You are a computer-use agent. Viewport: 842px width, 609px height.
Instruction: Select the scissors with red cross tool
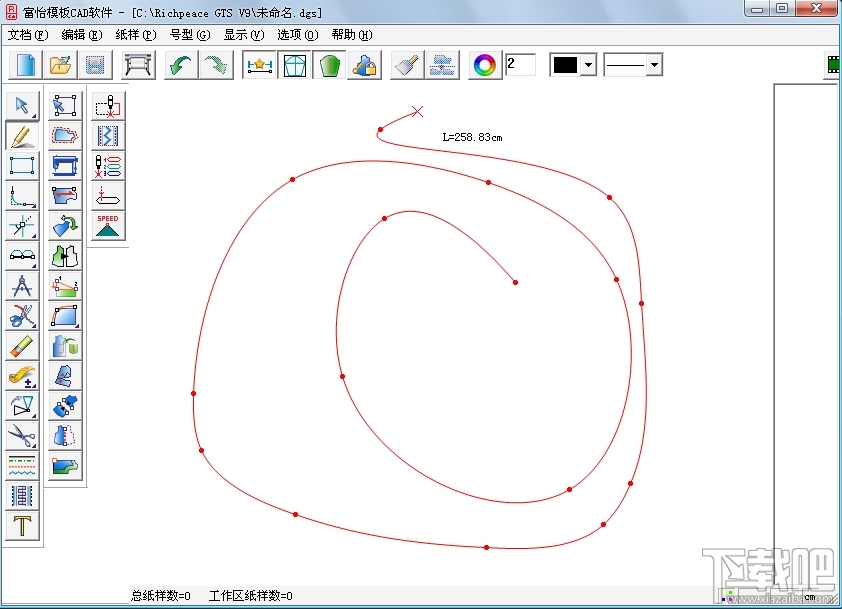22,316
